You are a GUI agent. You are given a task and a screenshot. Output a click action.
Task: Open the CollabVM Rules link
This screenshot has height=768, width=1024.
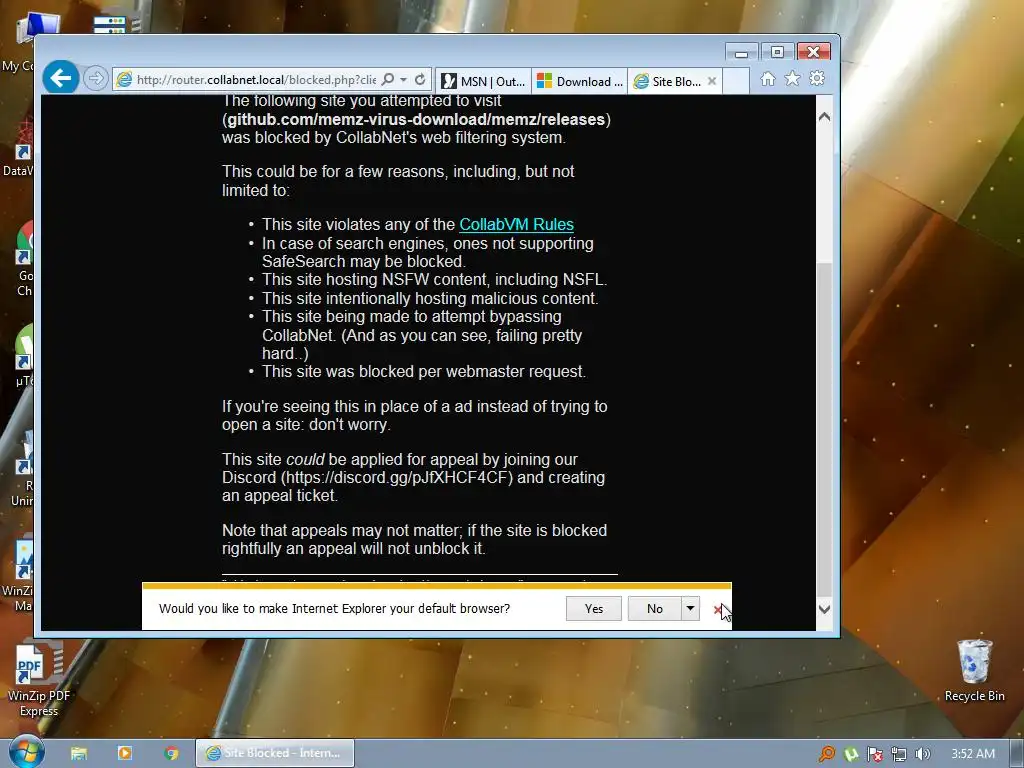[x=517, y=224]
